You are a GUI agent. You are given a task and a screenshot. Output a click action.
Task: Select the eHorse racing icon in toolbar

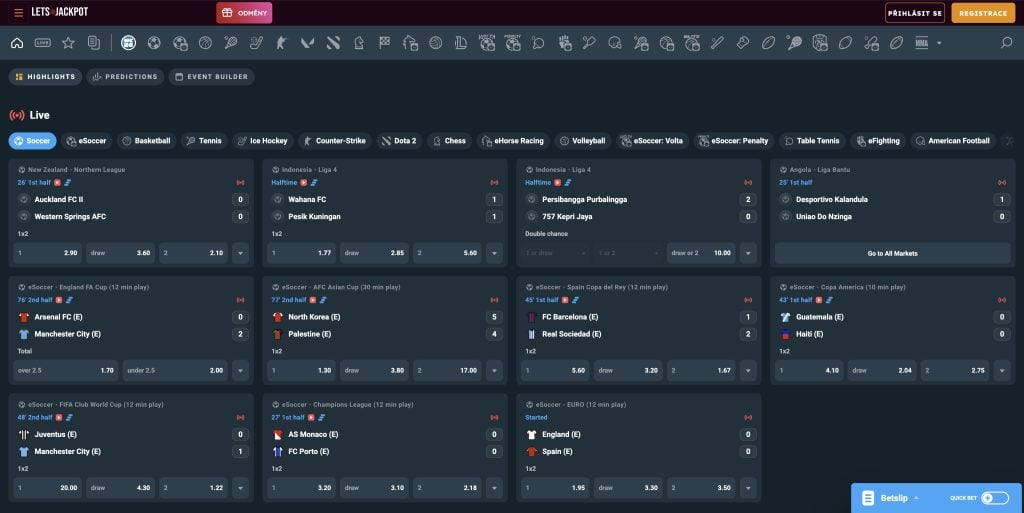click(x=410, y=43)
